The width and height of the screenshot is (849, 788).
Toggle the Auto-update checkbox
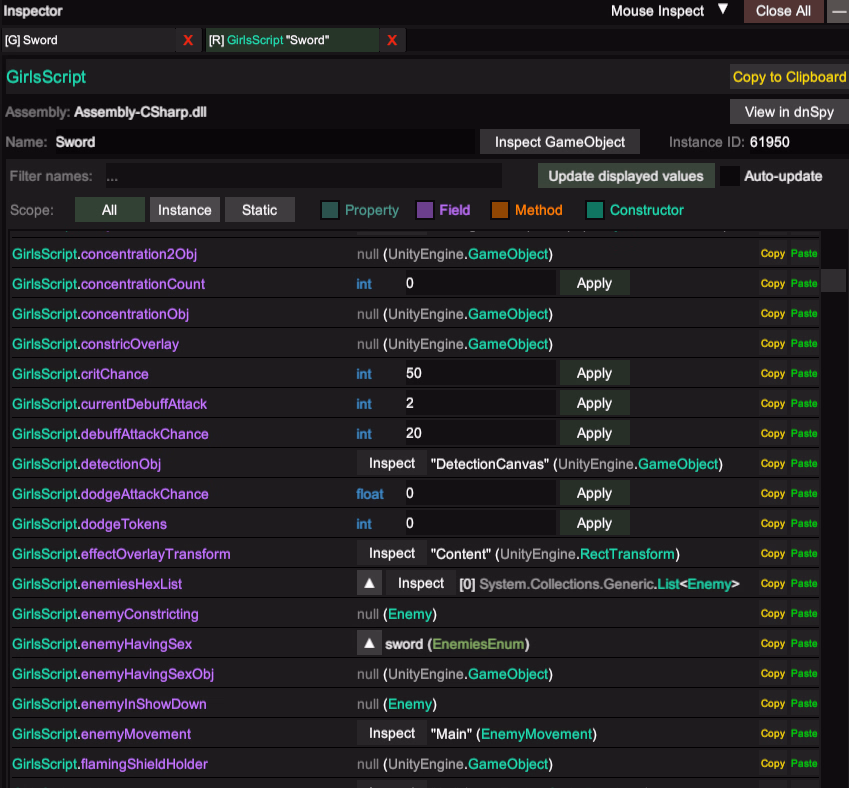730,176
